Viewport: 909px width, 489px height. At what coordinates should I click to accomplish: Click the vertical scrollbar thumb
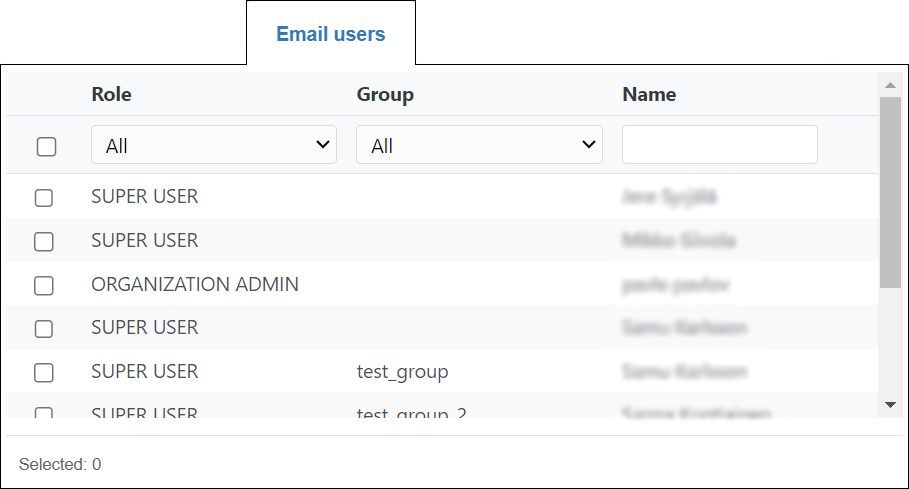[x=890, y=192]
